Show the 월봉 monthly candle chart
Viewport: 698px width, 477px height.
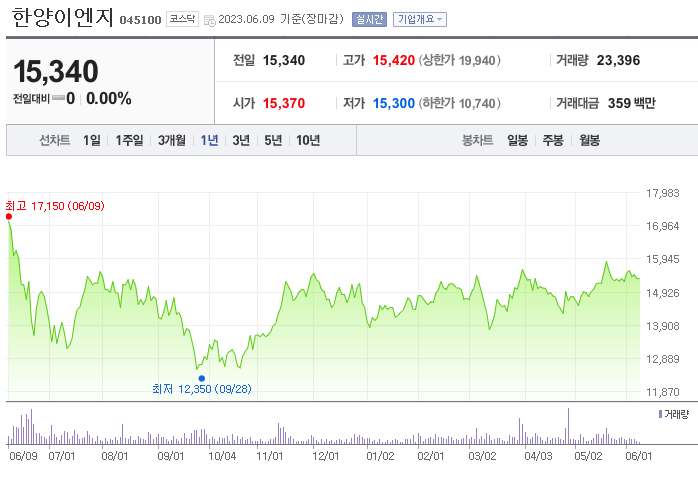[x=589, y=141]
